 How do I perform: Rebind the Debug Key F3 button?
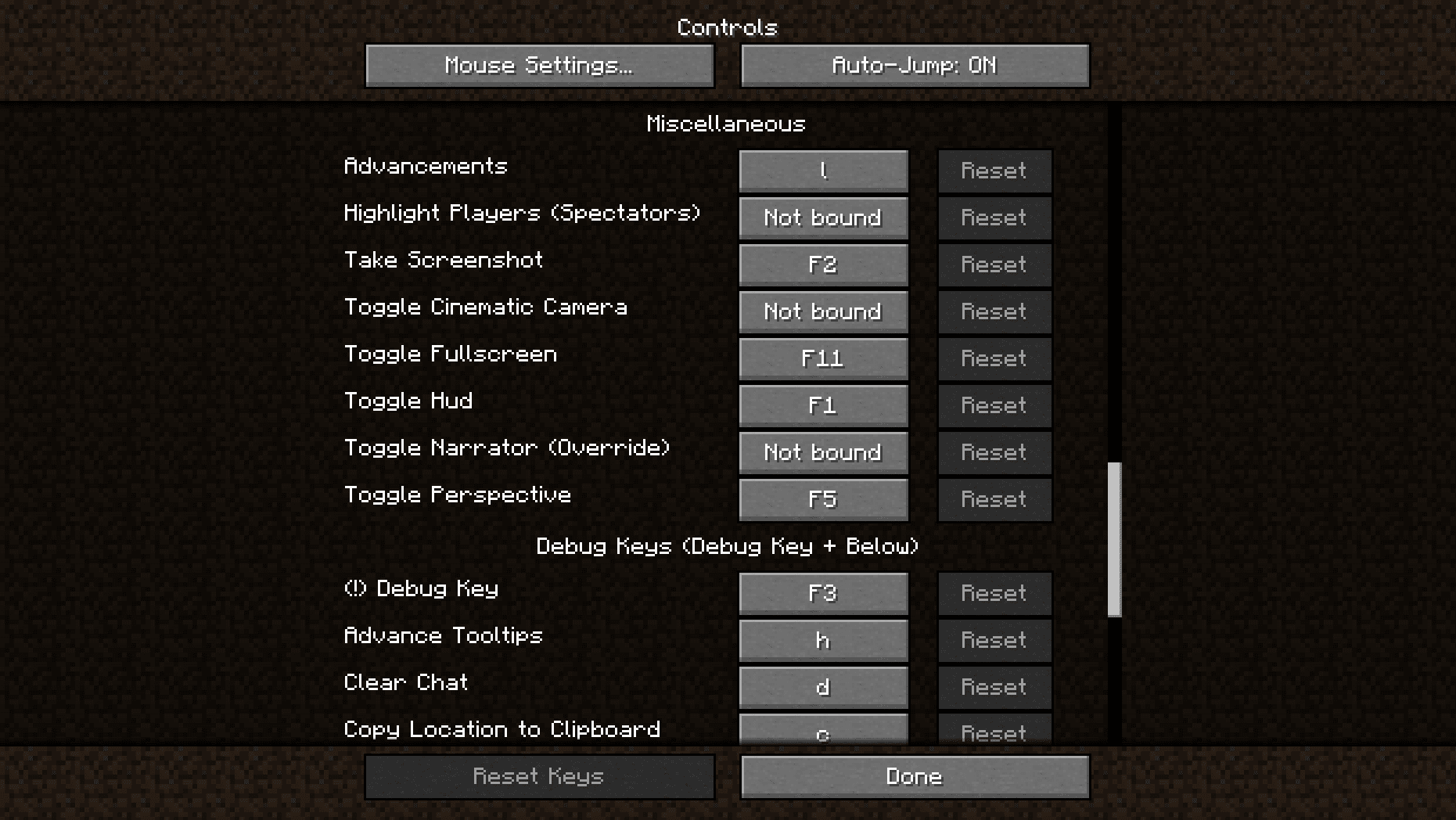823,593
